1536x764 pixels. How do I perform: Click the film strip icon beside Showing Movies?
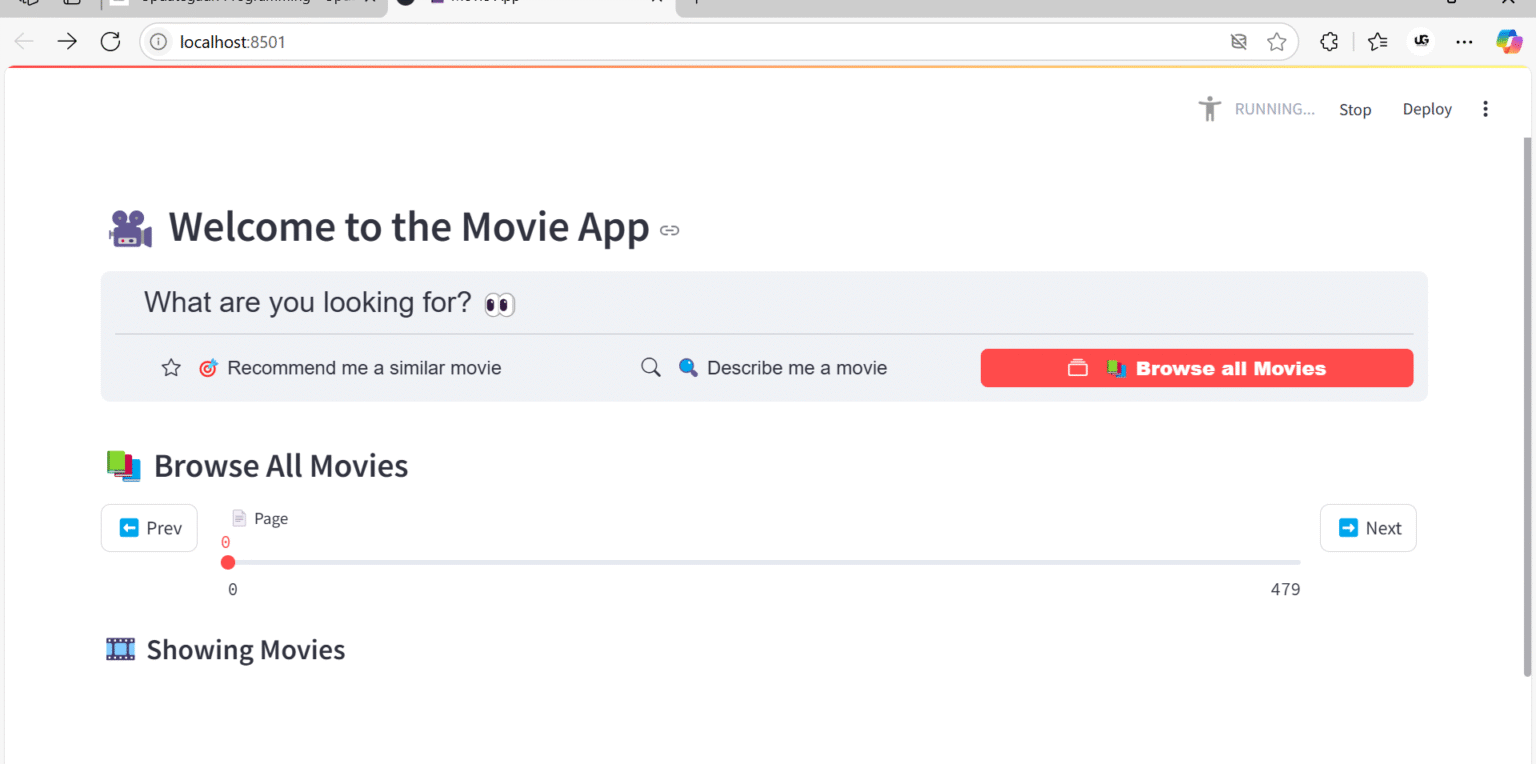pos(120,649)
